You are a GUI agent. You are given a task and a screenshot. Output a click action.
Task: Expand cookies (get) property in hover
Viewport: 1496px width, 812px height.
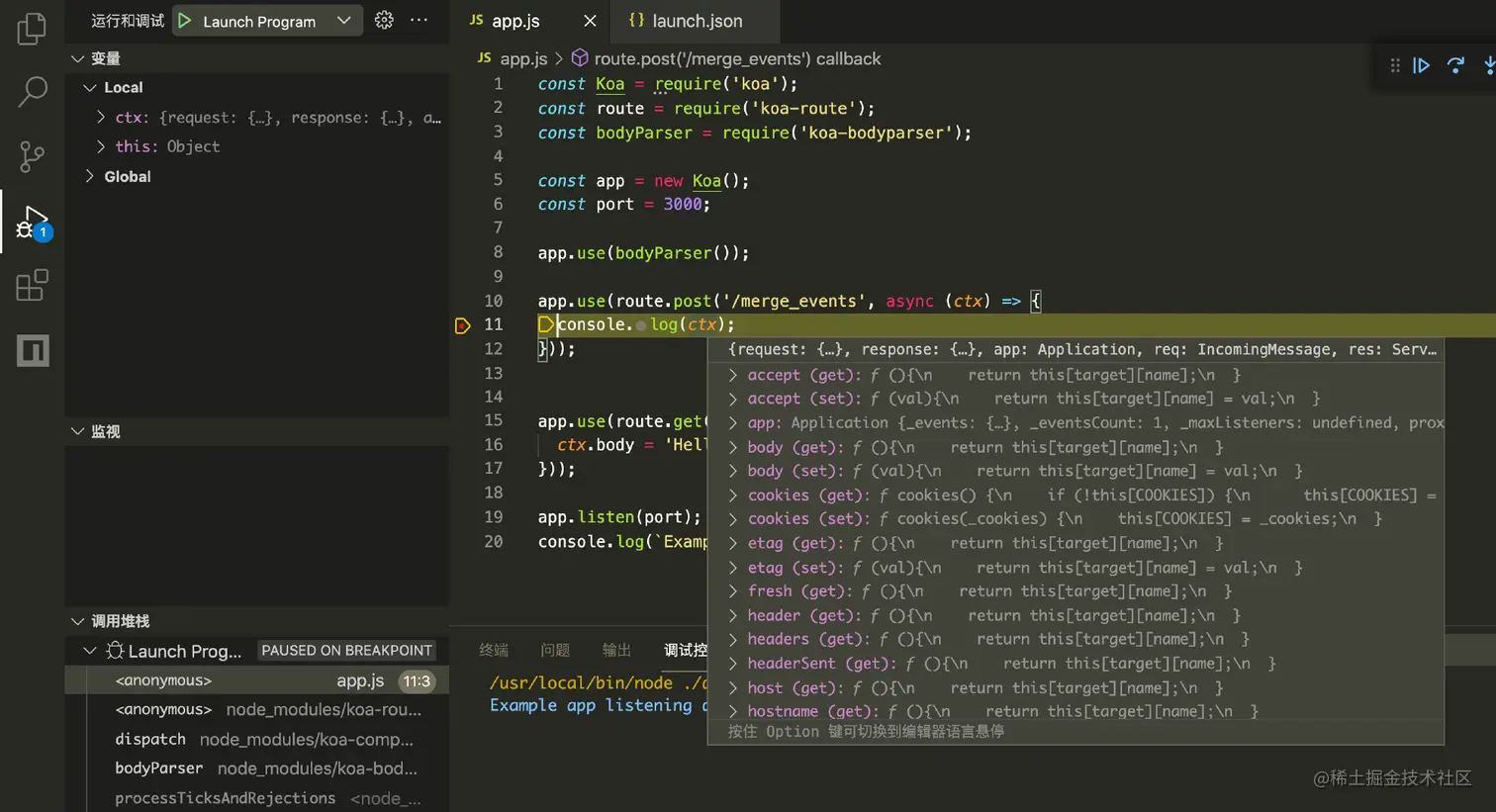pos(733,495)
